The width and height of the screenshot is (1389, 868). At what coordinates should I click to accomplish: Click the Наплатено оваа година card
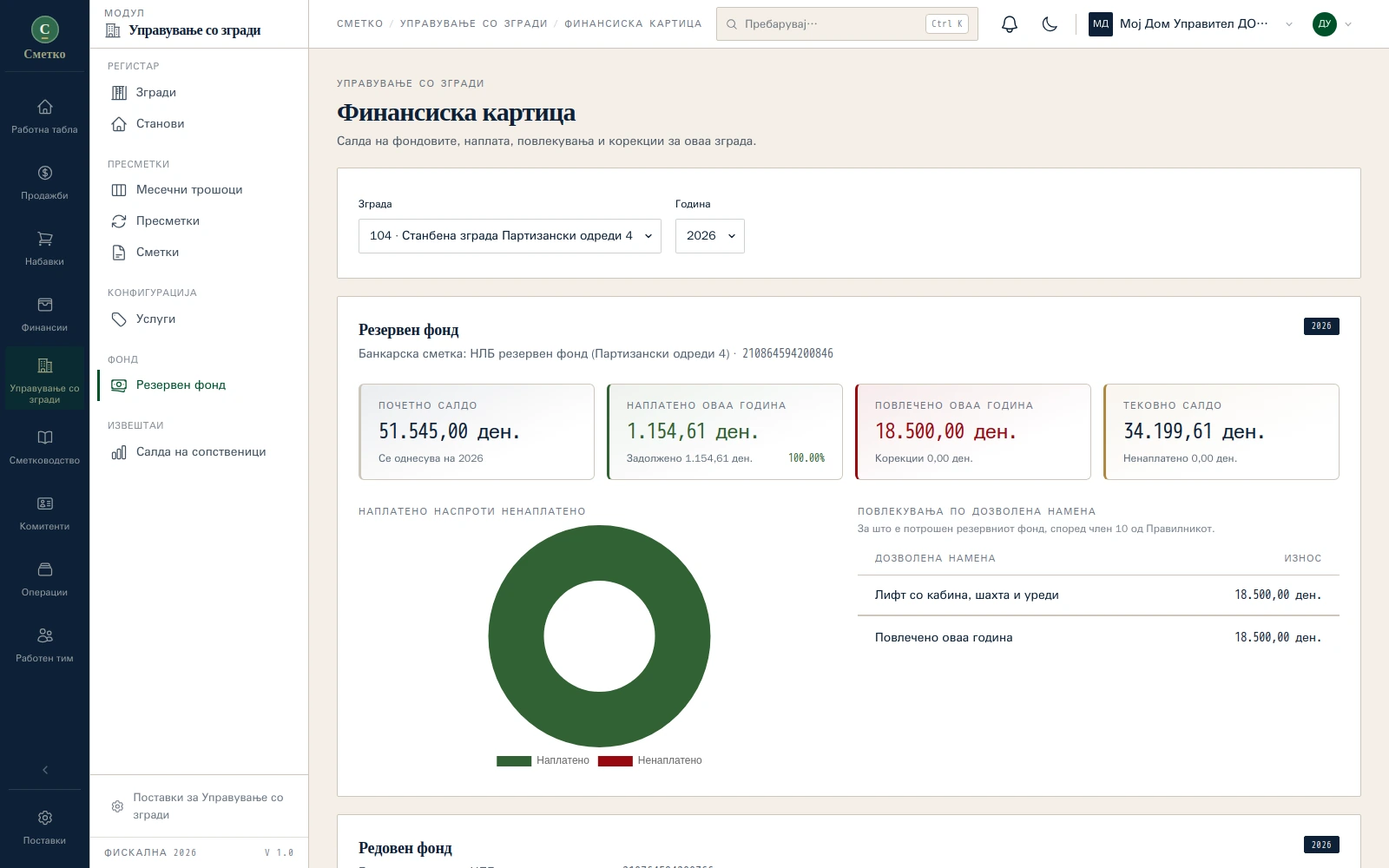[725, 431]
